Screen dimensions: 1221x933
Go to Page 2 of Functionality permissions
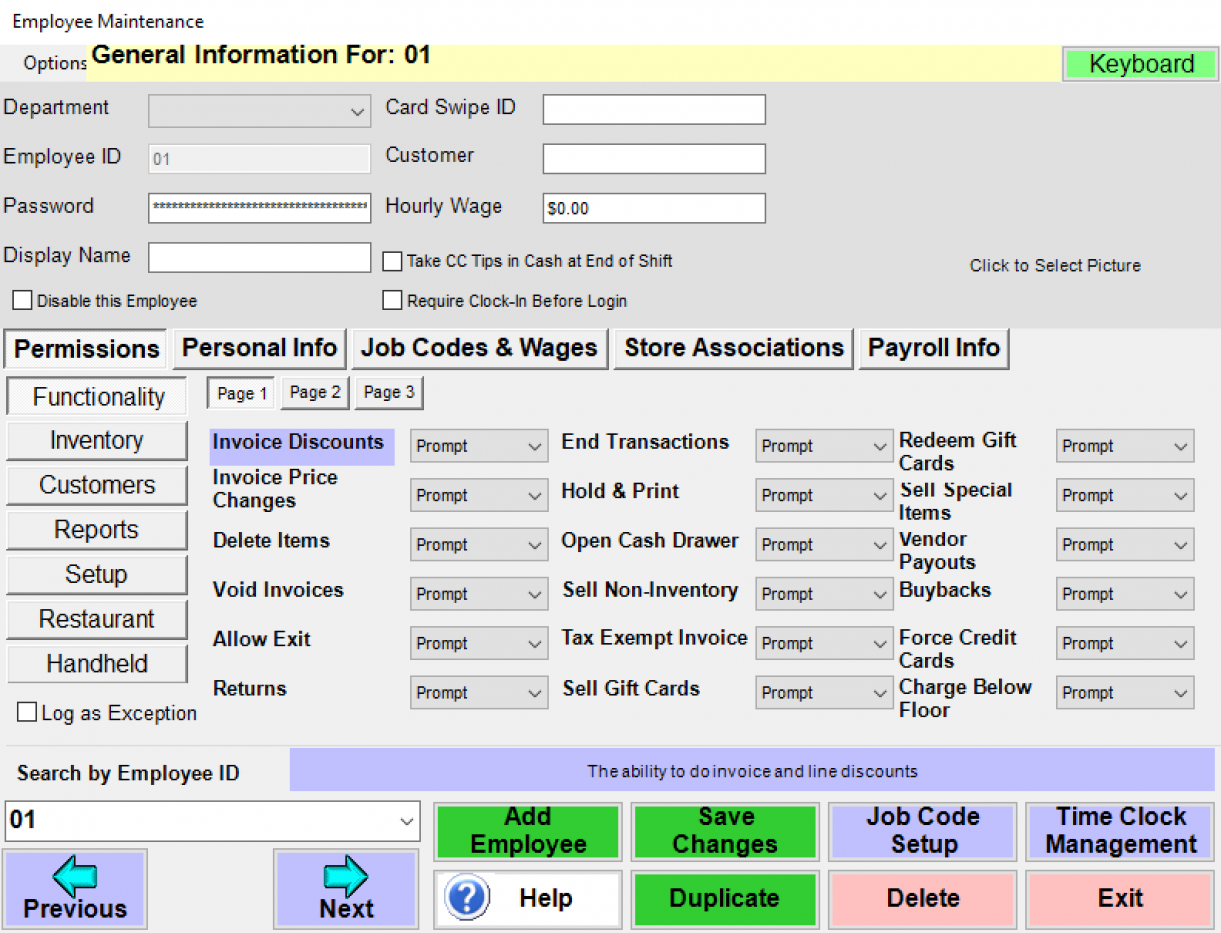pyautogui.click(x=314, y=392)
